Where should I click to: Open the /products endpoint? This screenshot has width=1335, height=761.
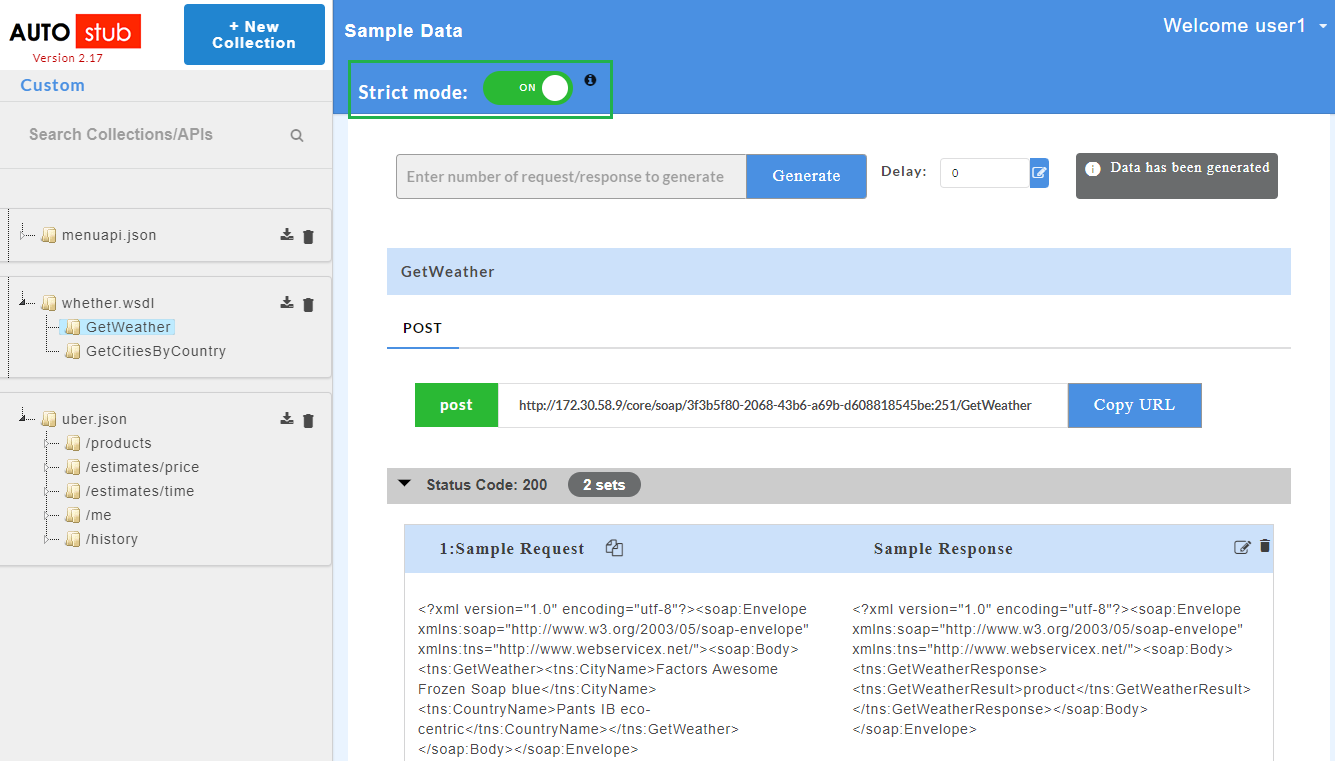coord(119,443)
